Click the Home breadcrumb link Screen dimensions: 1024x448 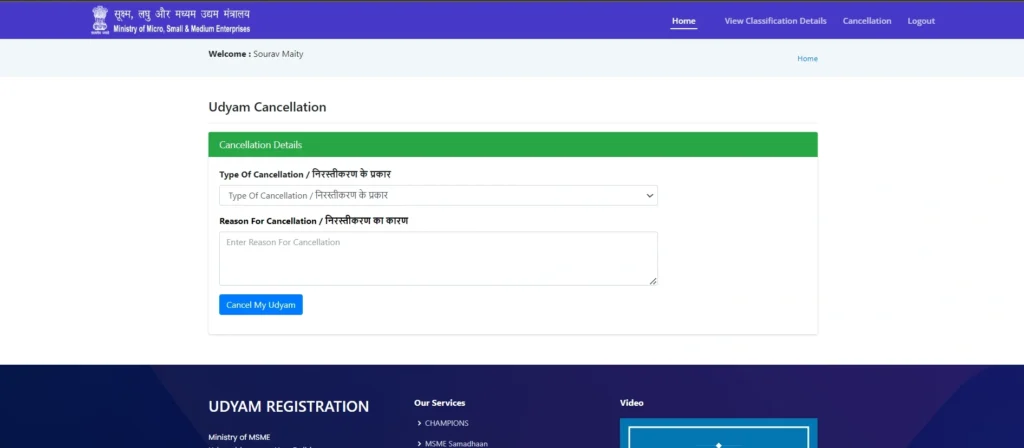pos(807,58)
